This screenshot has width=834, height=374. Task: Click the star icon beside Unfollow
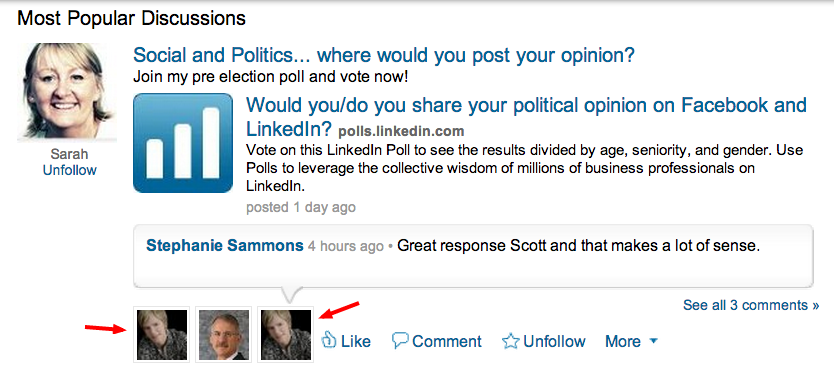pos(510,341)
